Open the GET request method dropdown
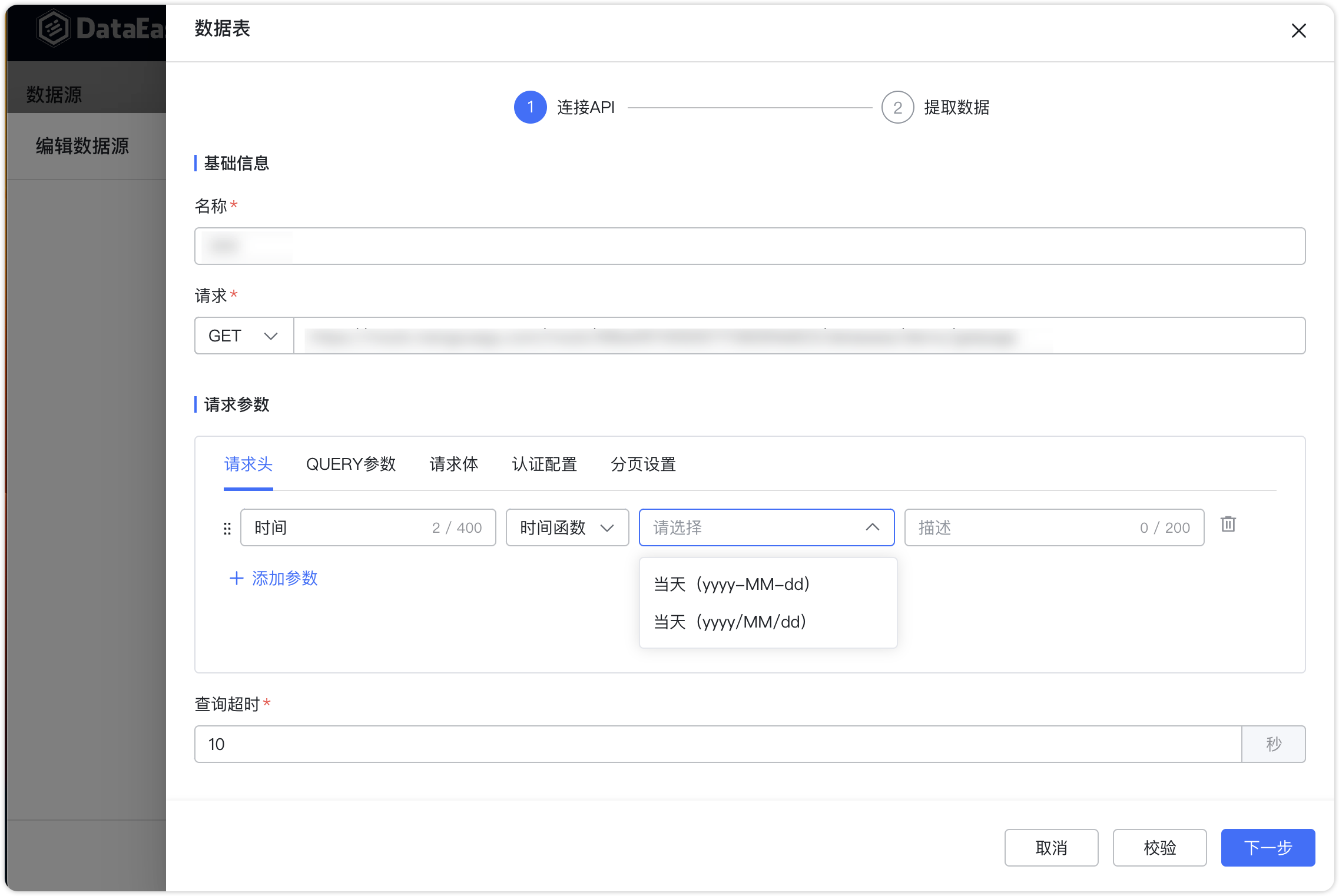Screen dimensions: 1339x896 coord(243,336)
